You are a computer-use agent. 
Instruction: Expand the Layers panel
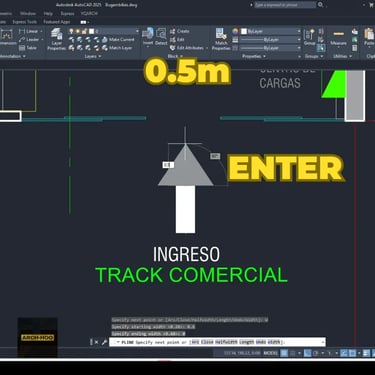click(93, 56)
